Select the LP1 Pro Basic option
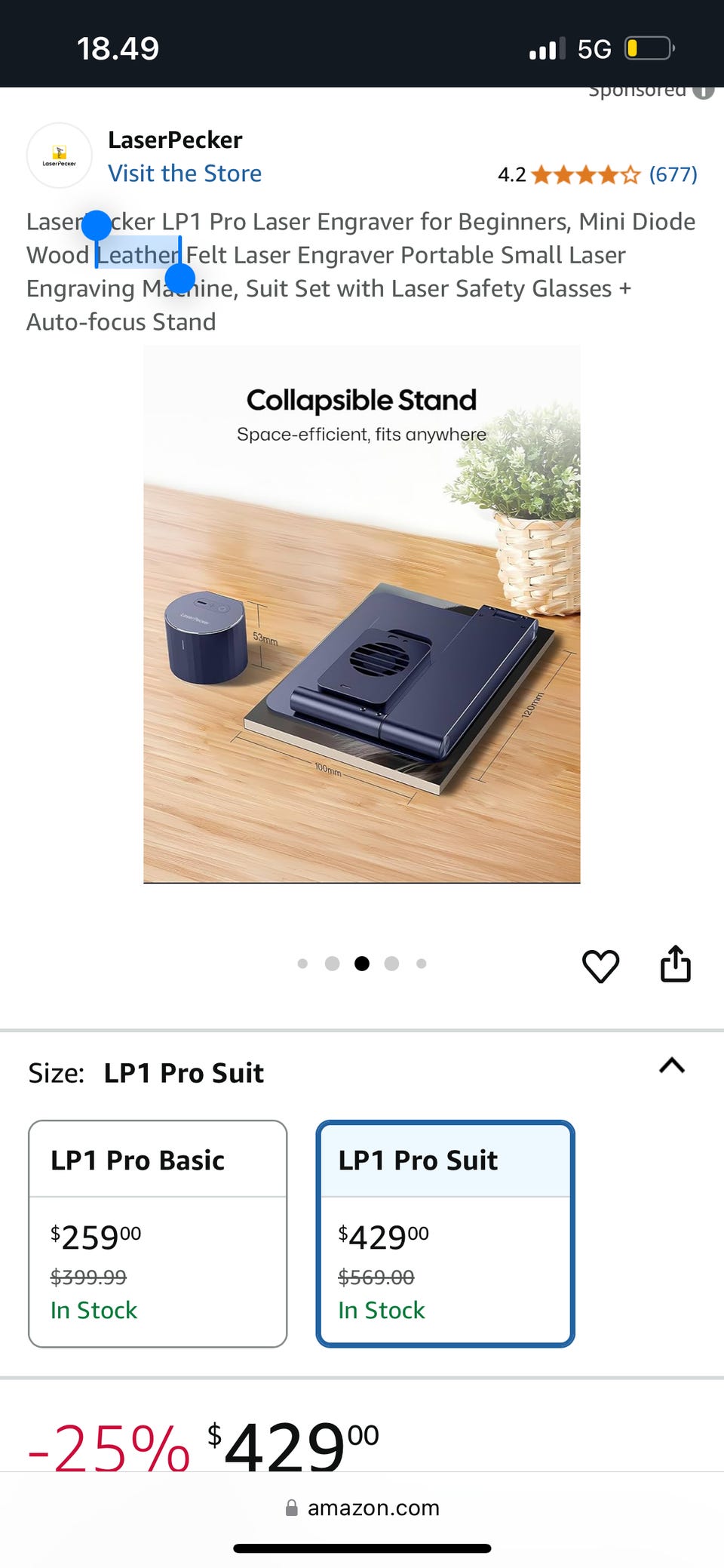724x1568 pixels. point(158,1234)
